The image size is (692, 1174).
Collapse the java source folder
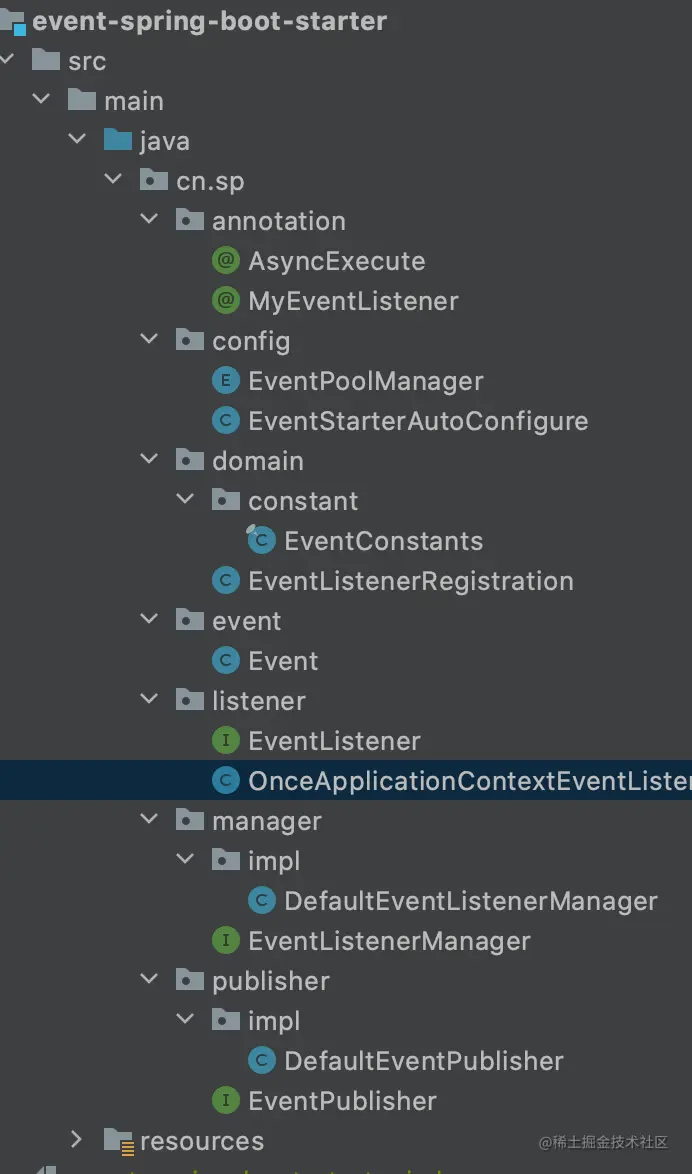click(76, 139)
